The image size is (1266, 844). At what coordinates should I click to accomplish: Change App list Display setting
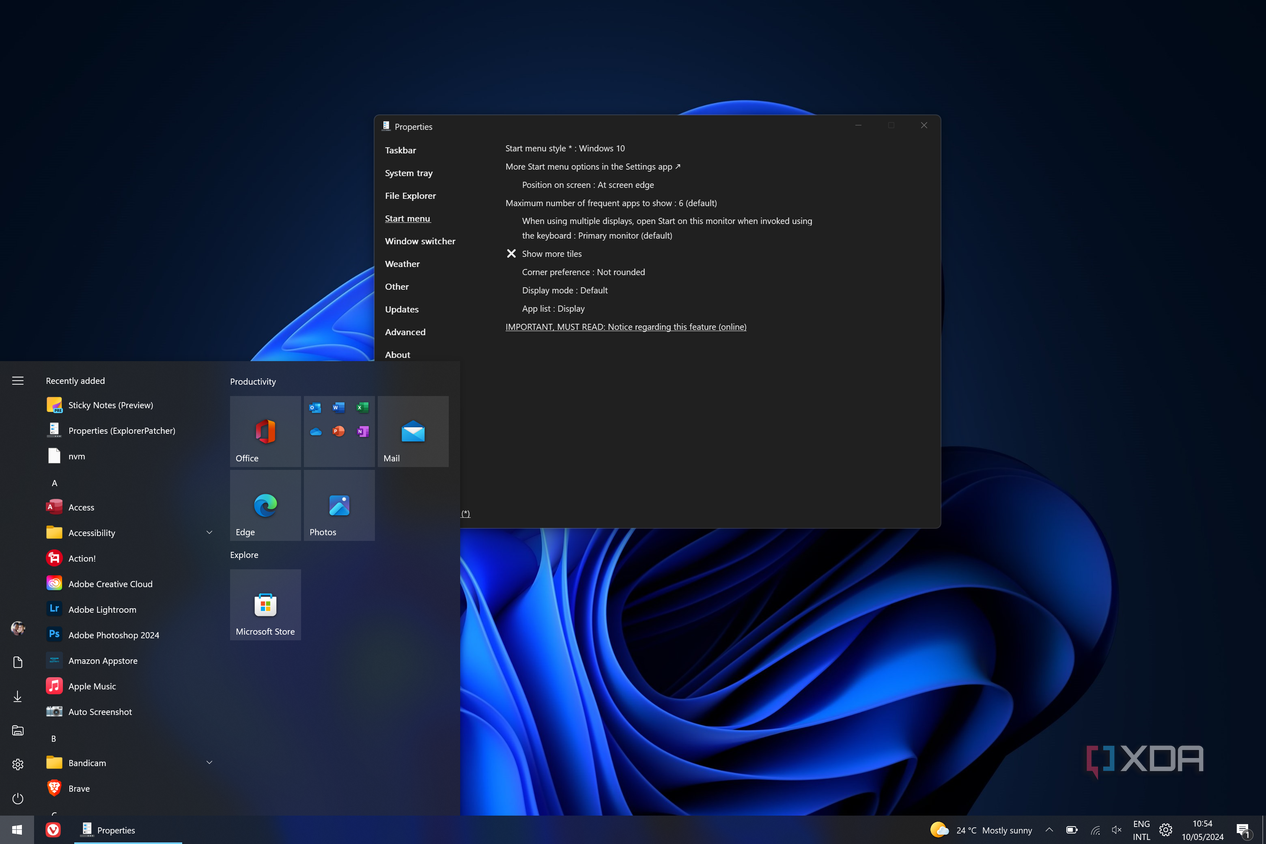pos(553,309)
